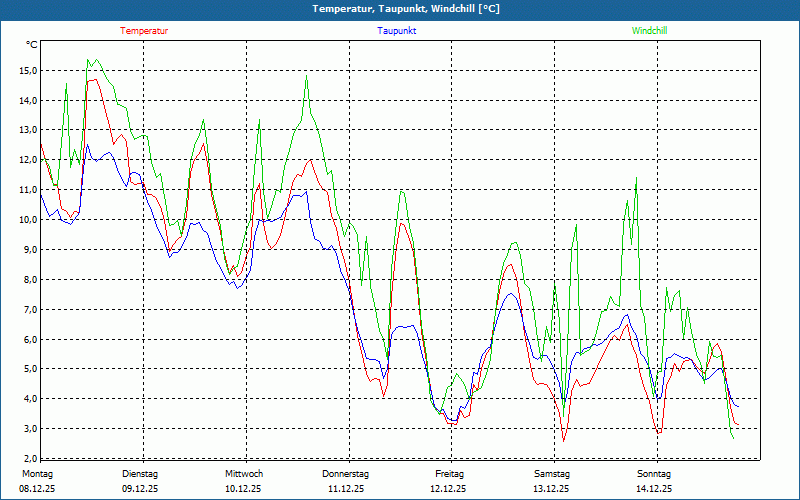Viewport: 800px width, 500px height.
Task: Click the 5,0 value on the y-axis
Action: pos(30,369)
